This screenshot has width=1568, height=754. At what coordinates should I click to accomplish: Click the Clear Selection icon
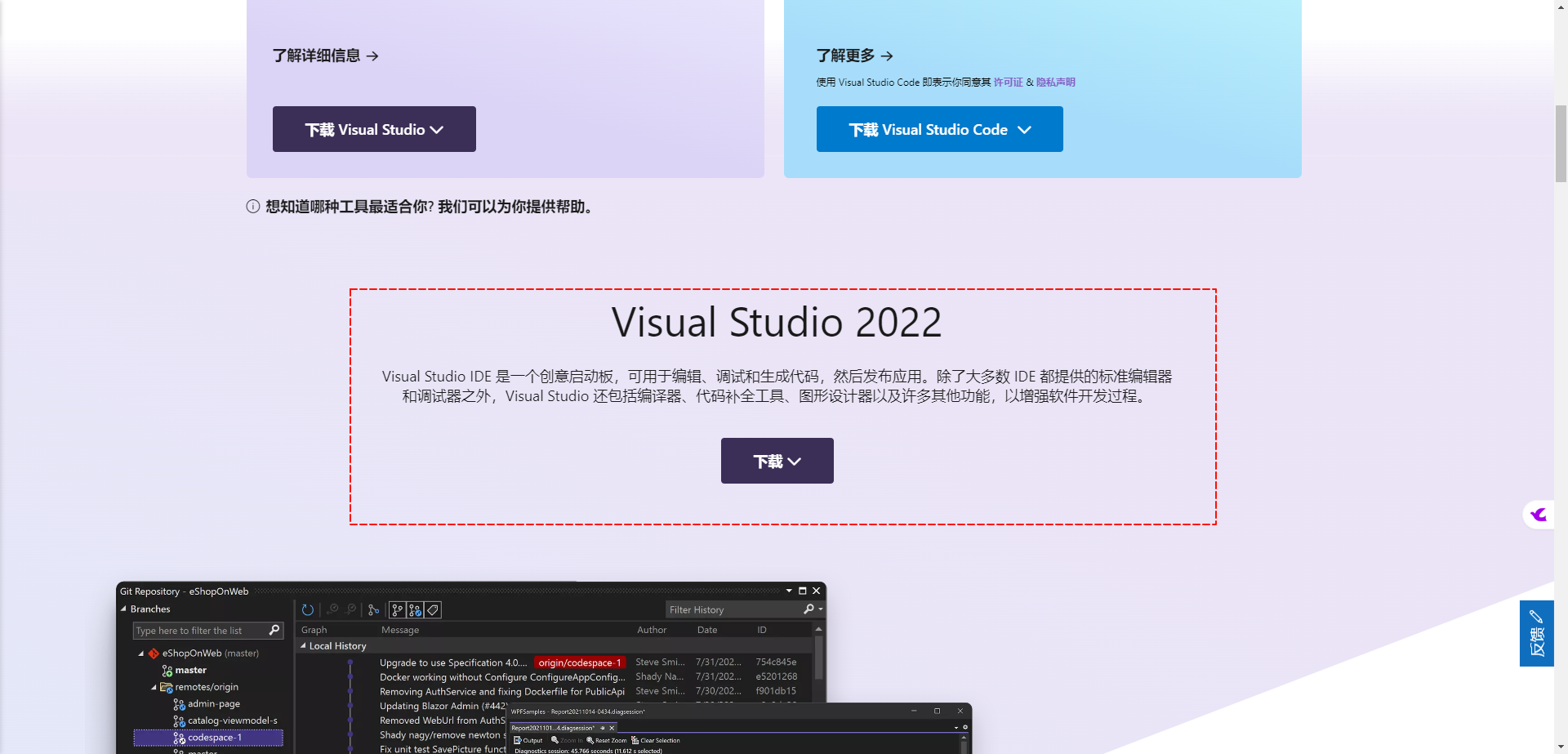635,740
